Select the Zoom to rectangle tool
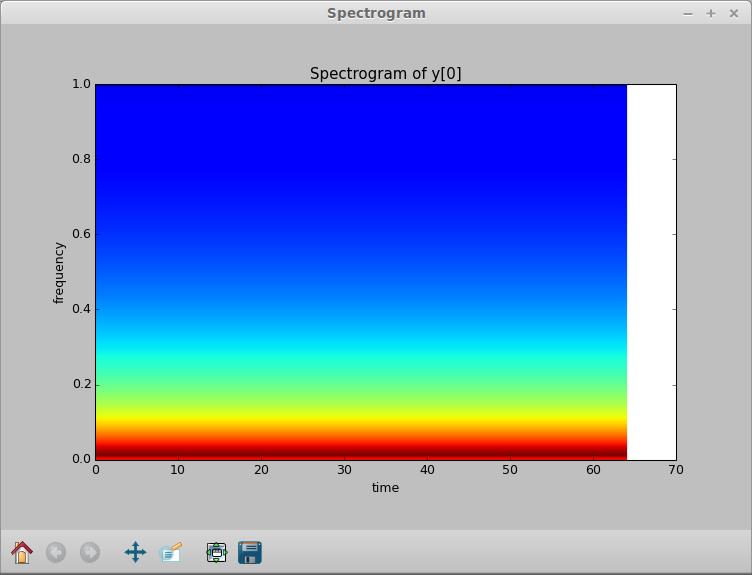The image size is (752, 575). click(x=171, y=552)
